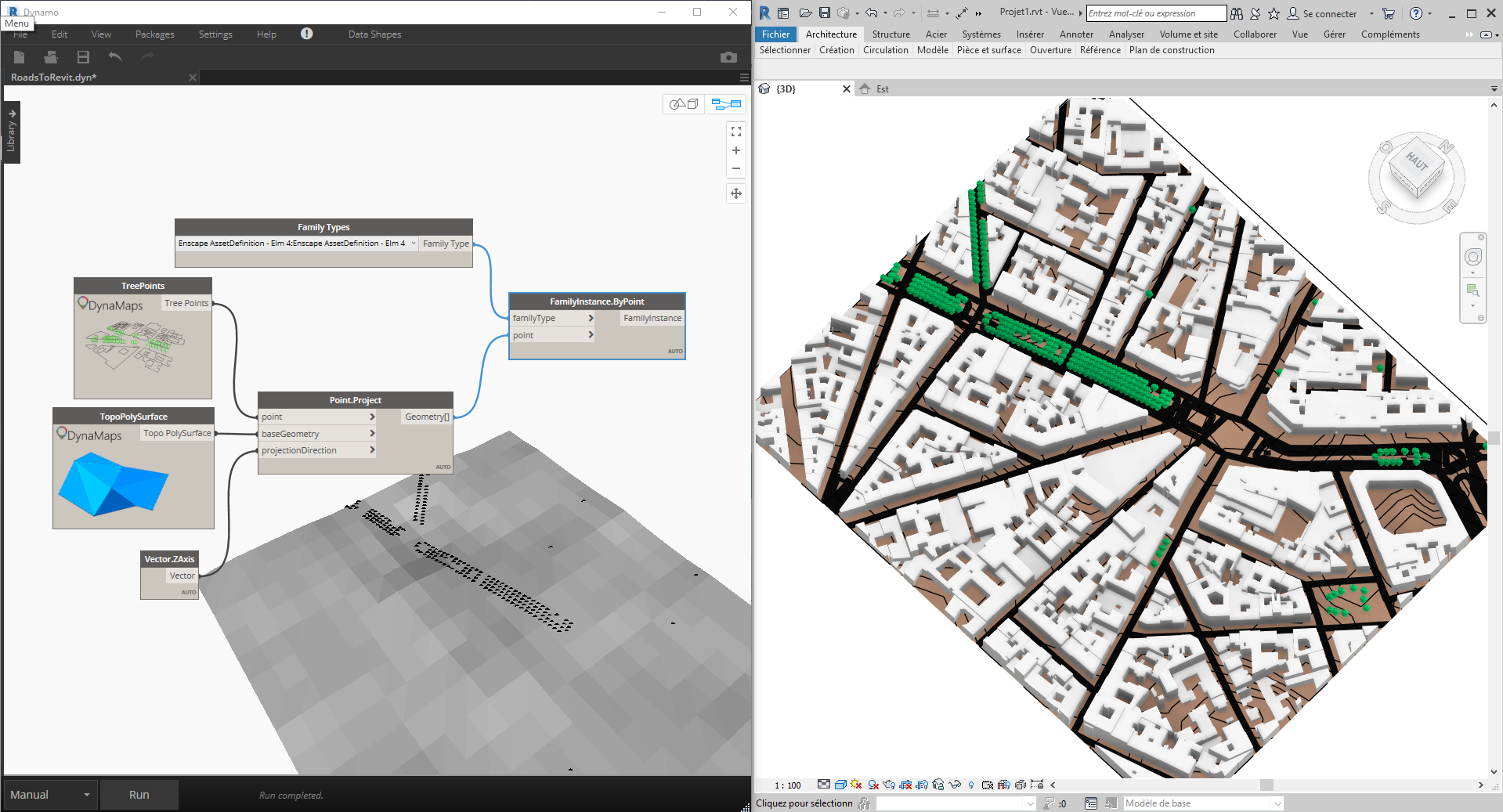Screen dimensions: 1503x812
Task: Click the Dynamo notification exclamation icon
Action: pos(306,34)
